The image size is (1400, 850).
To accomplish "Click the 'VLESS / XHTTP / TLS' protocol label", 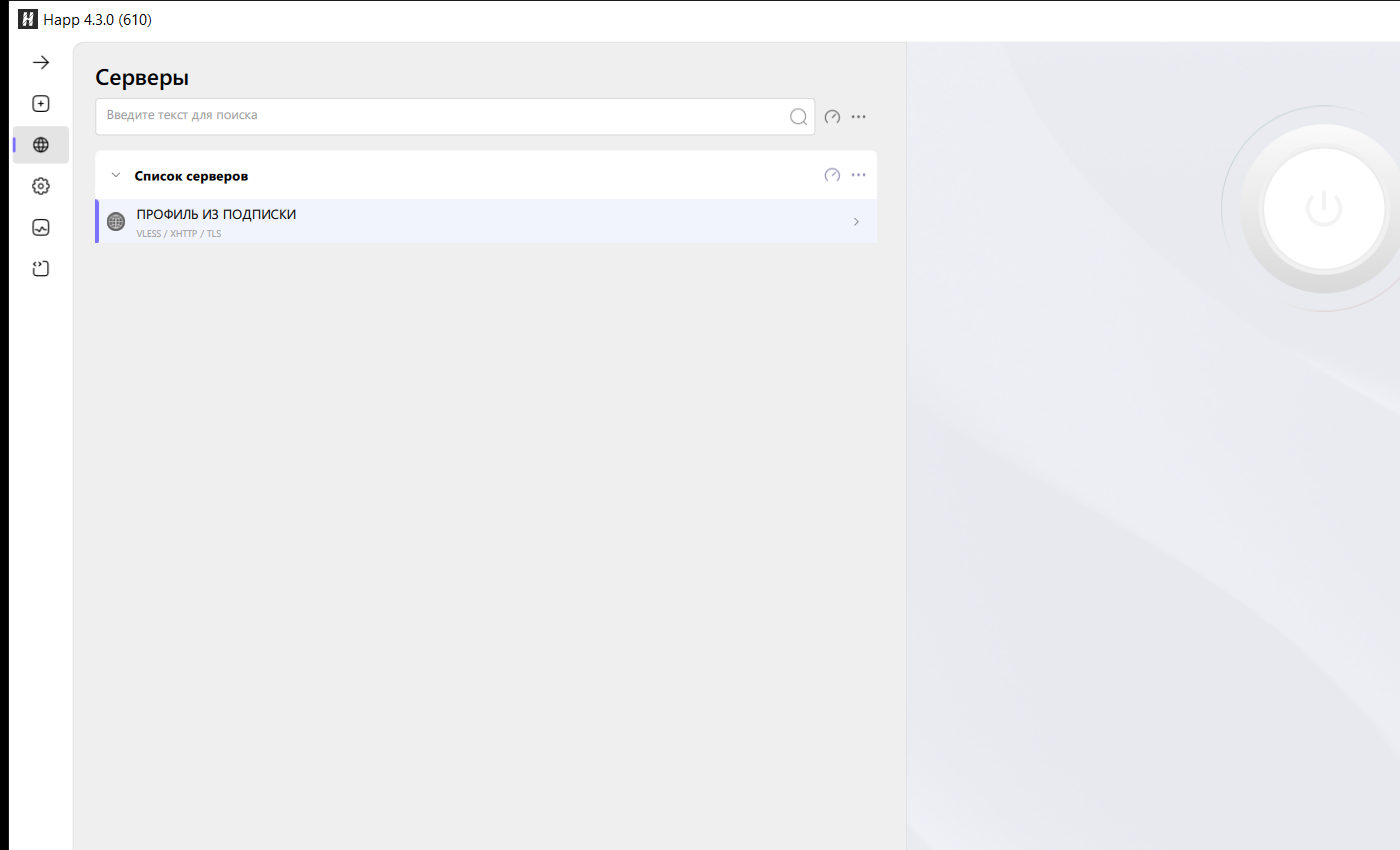I will pyautogui.click(x=179, y=233).
